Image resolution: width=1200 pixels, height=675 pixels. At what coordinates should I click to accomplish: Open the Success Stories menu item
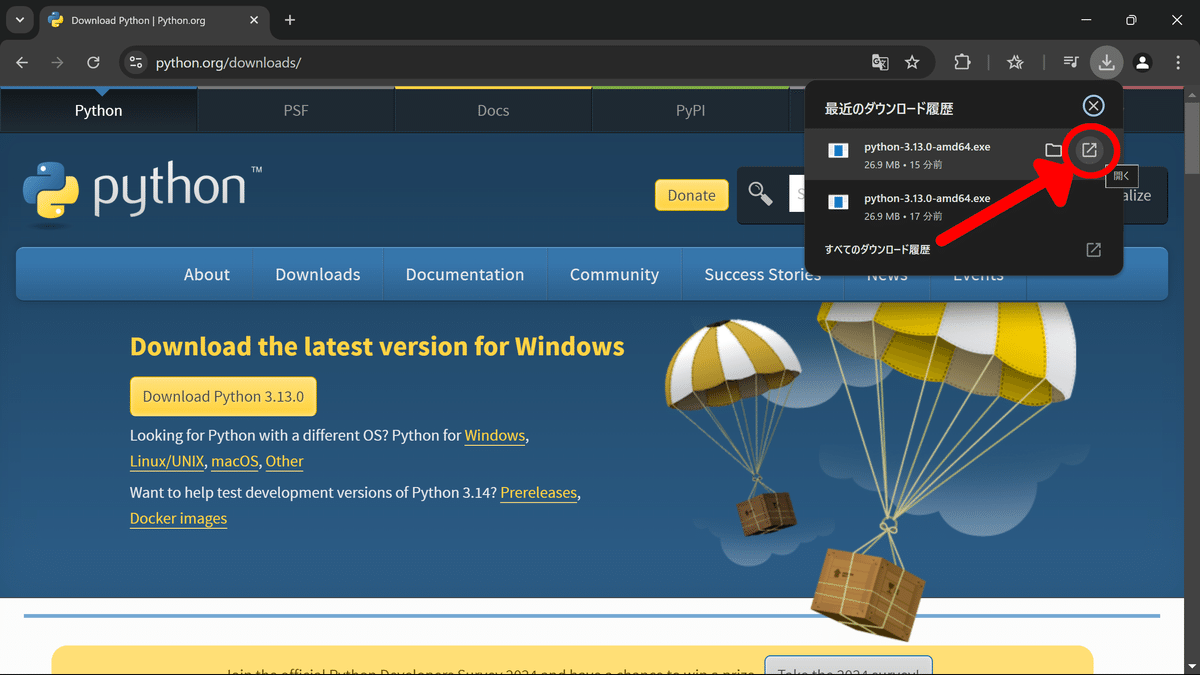[x=762, y=274]
